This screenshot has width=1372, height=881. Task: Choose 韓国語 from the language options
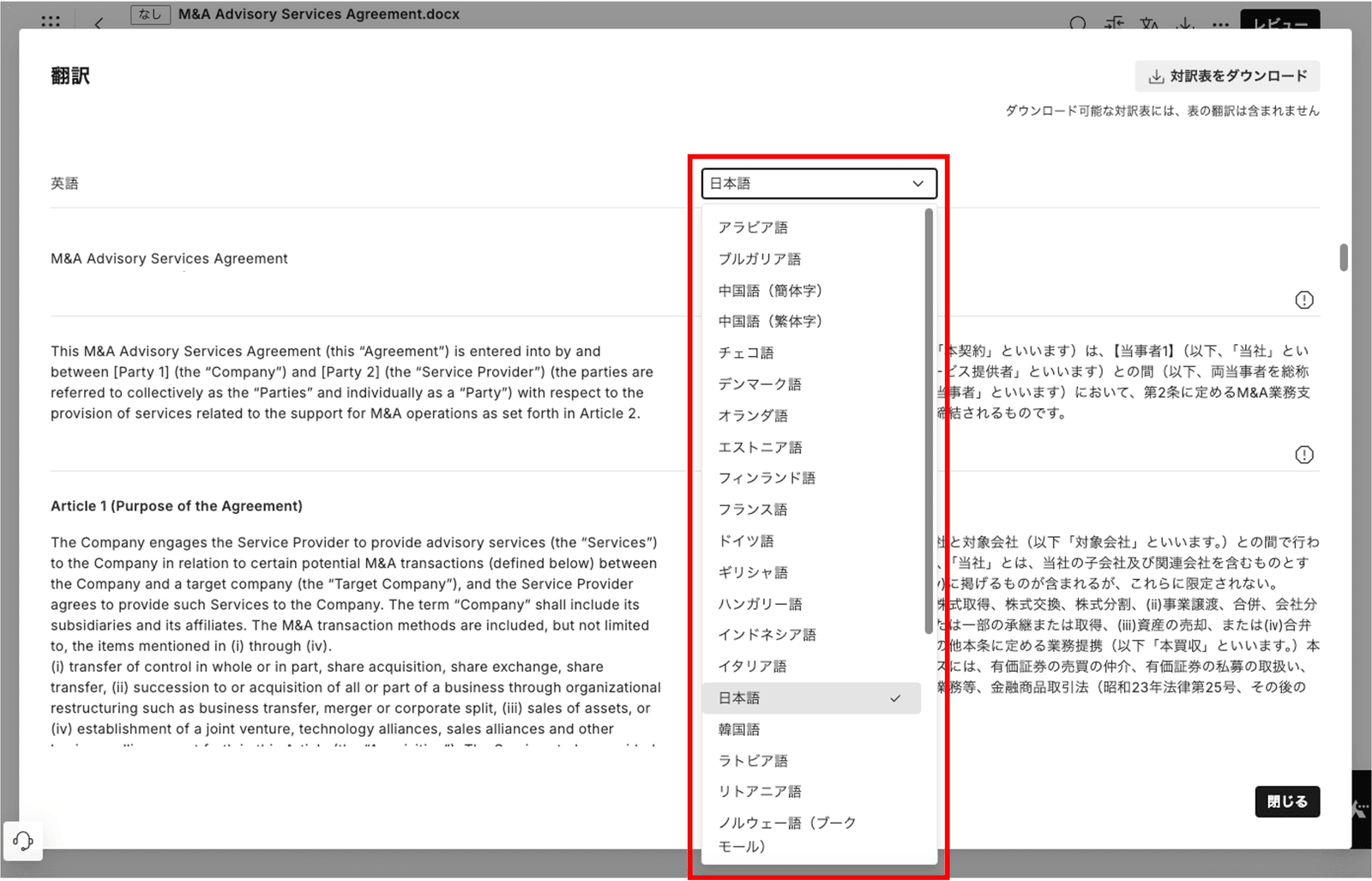click(739, 730)
